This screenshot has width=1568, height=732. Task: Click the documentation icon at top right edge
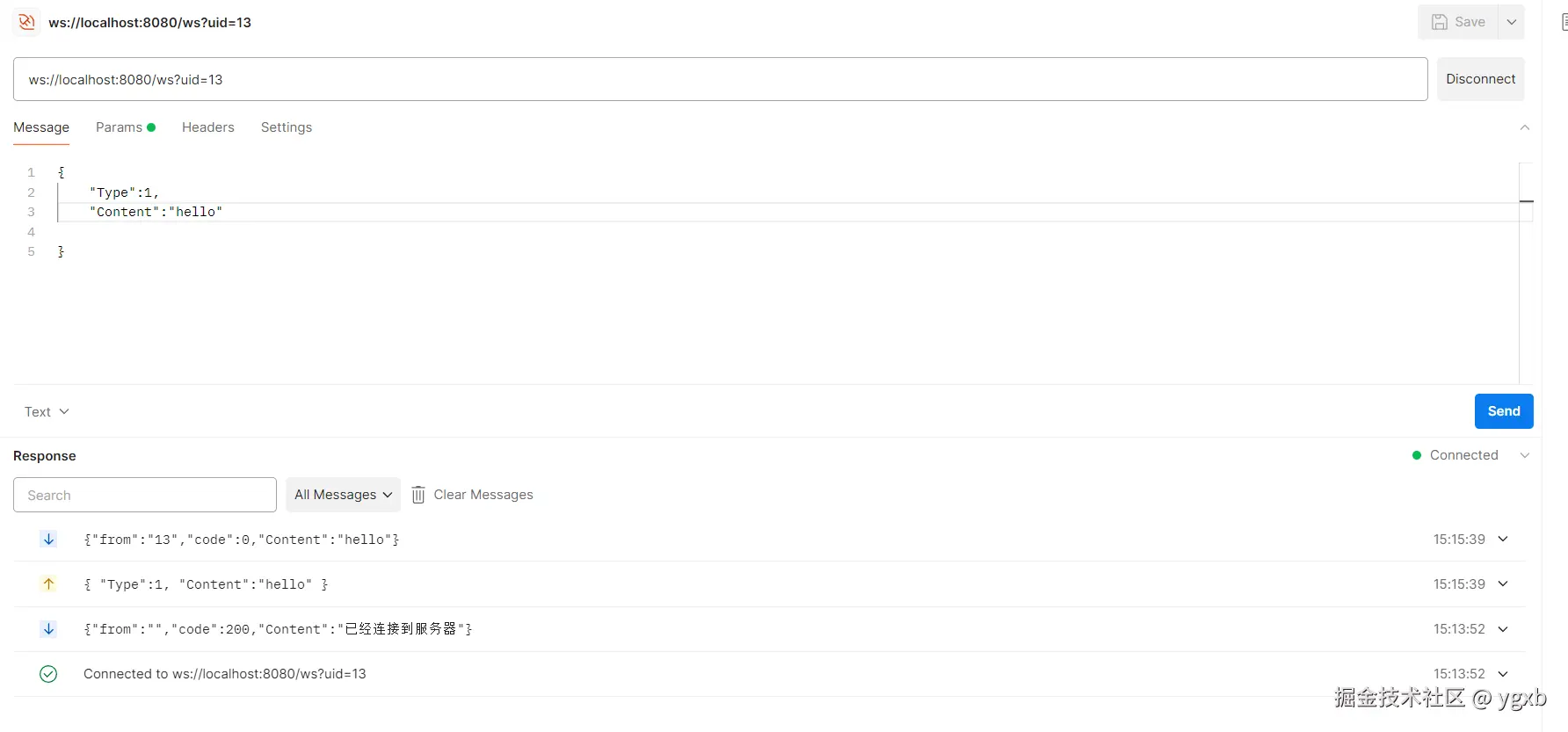pyautogui.click(x=1564, y=22)
